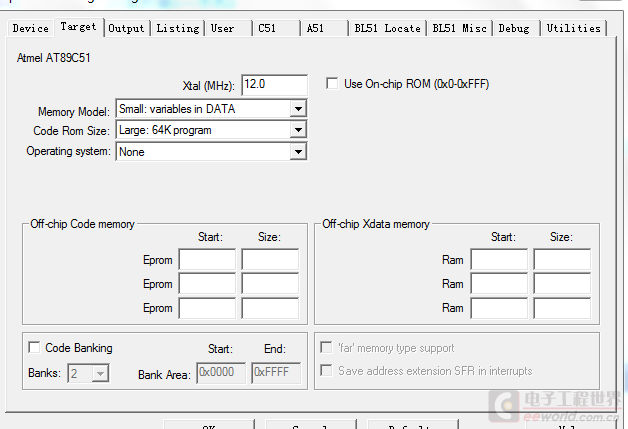Enable Use On-chip ROM checkbox
The height and width of the screenshot is (429, 628).
point(332,84)
